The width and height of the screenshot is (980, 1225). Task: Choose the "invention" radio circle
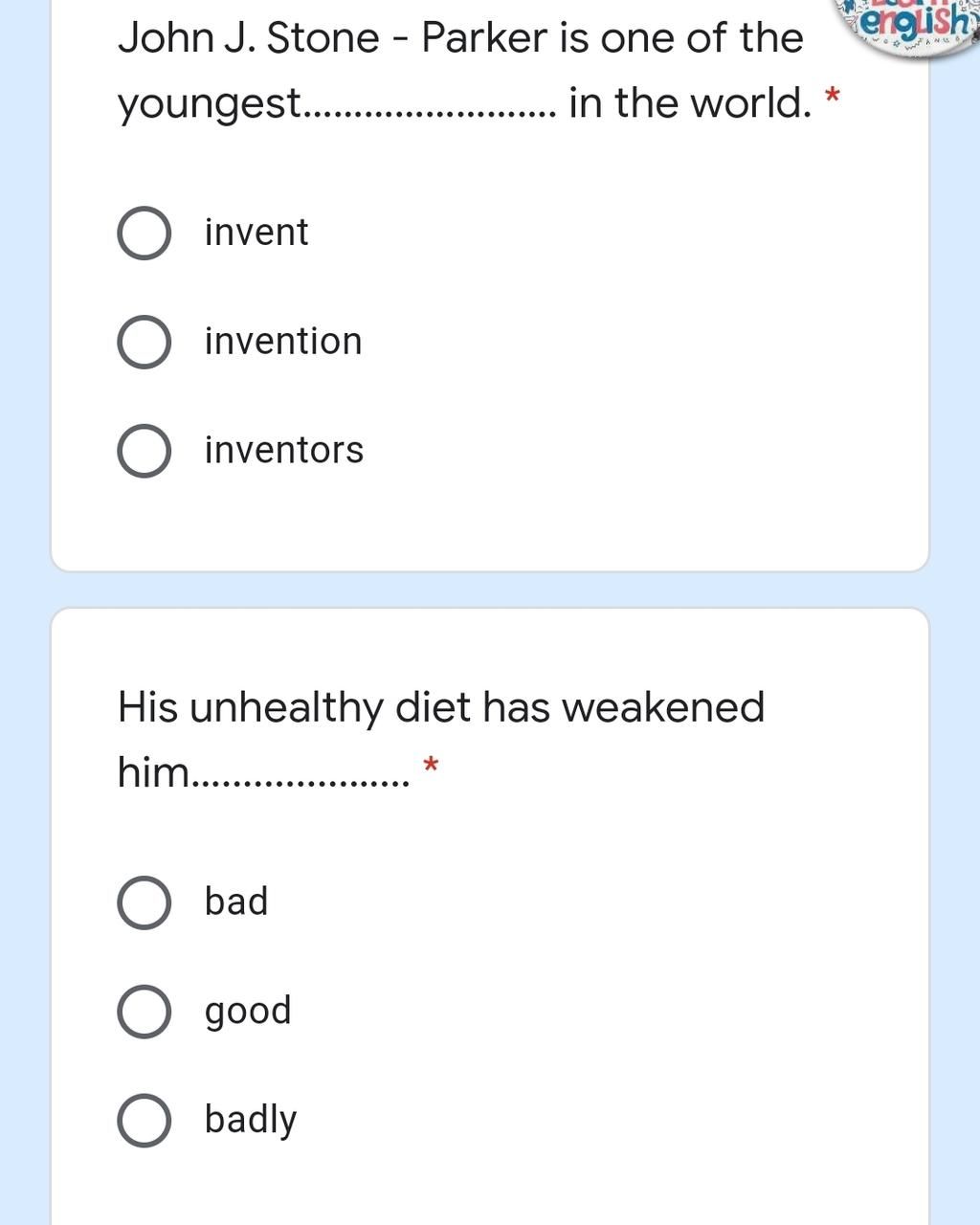(x=145, y=342)
